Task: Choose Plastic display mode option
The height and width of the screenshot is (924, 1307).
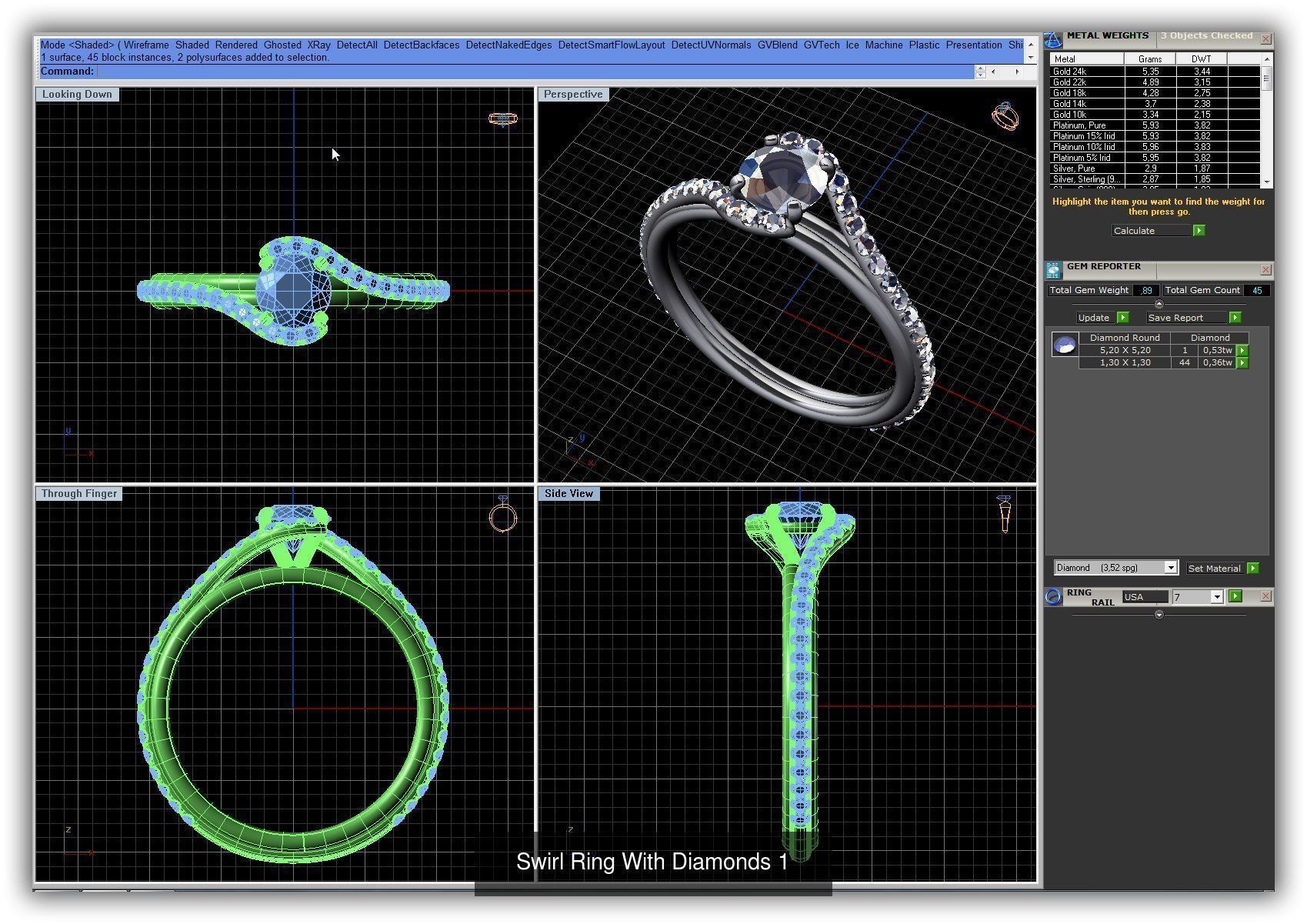Action: (924, 45)
